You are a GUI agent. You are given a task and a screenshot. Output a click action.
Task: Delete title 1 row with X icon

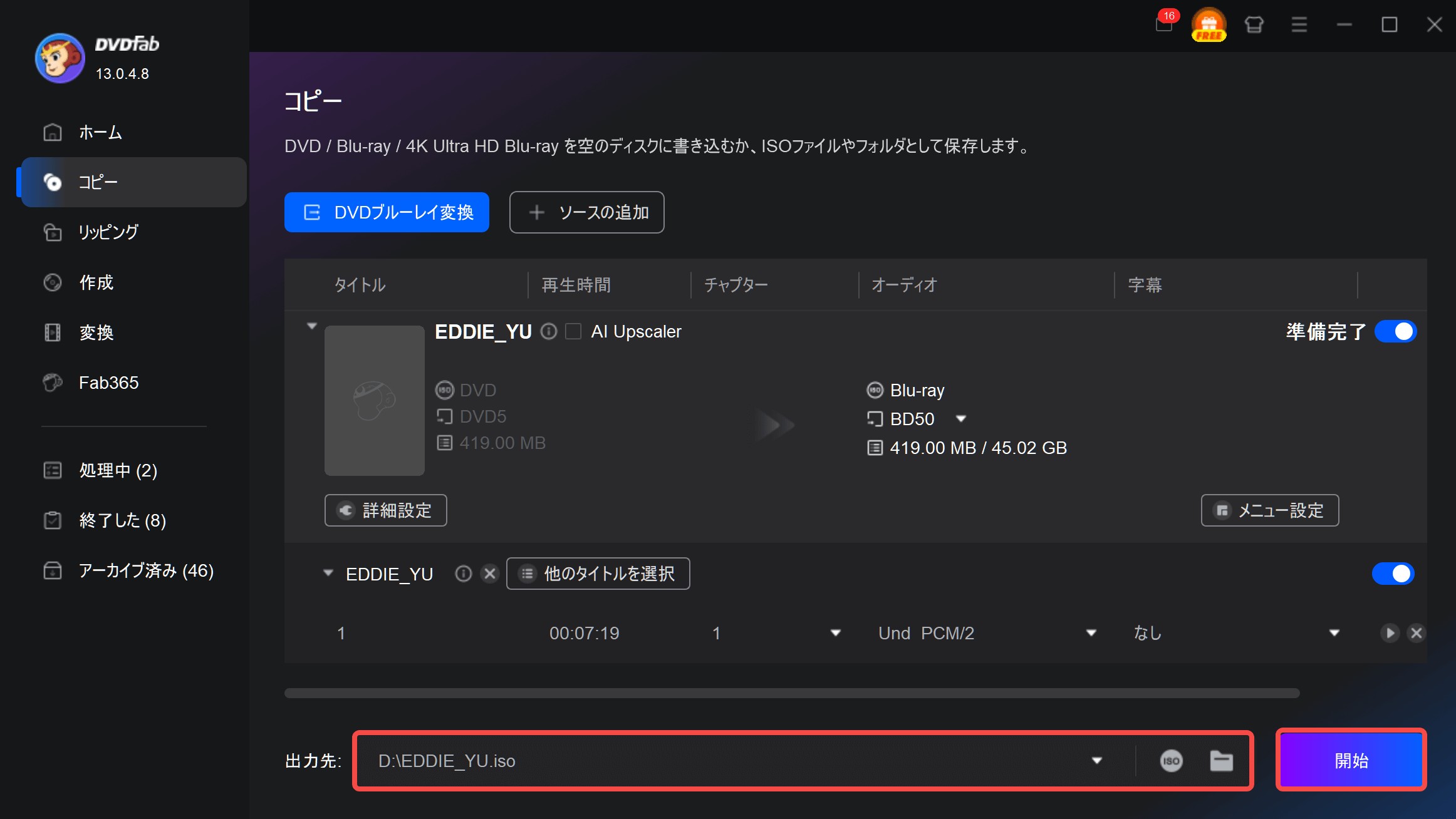pos(1417,633)
